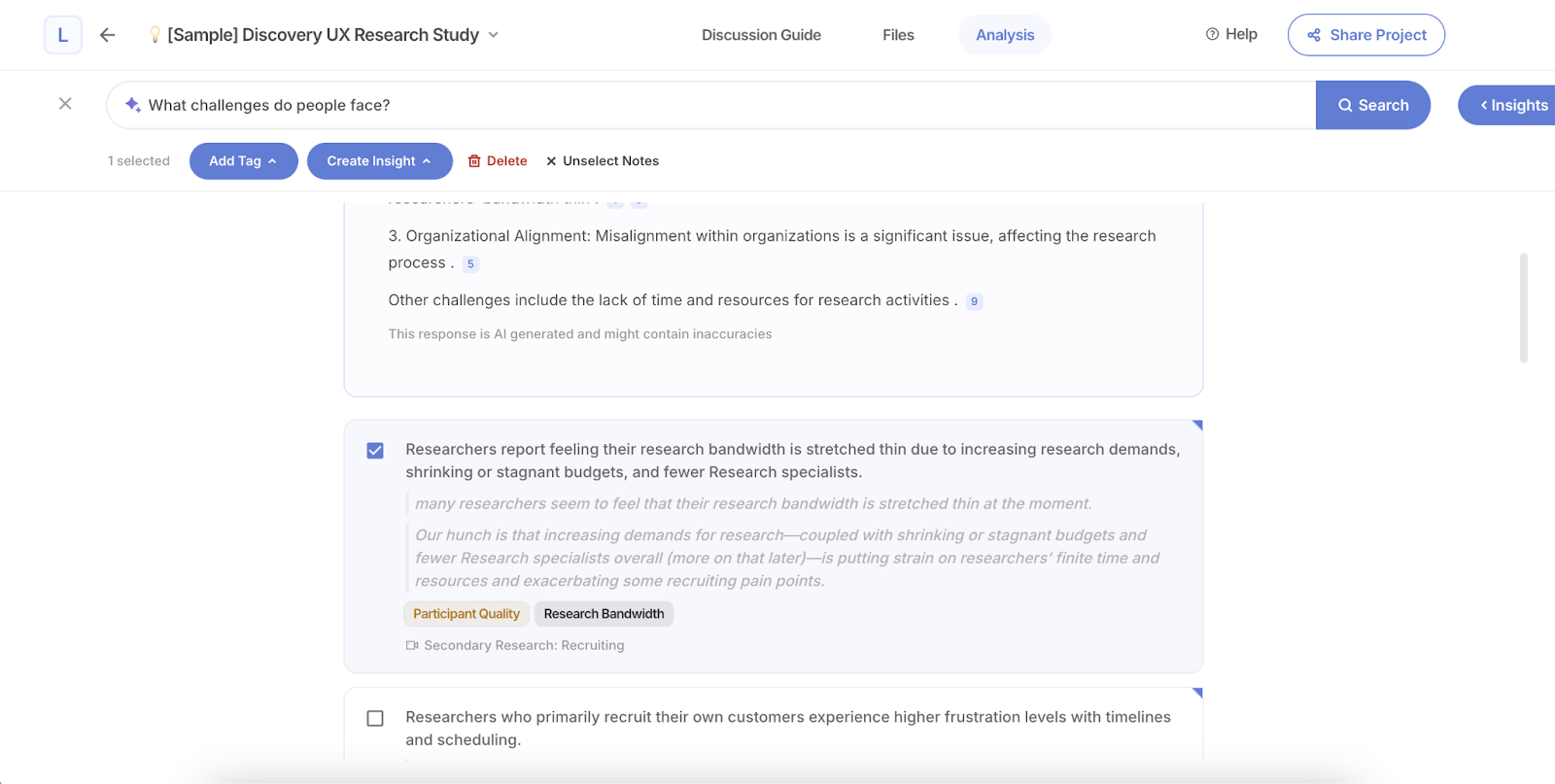Click the AI sparkle icon in search
Screen dimensions: 1555x784
(x=133, y=105)
